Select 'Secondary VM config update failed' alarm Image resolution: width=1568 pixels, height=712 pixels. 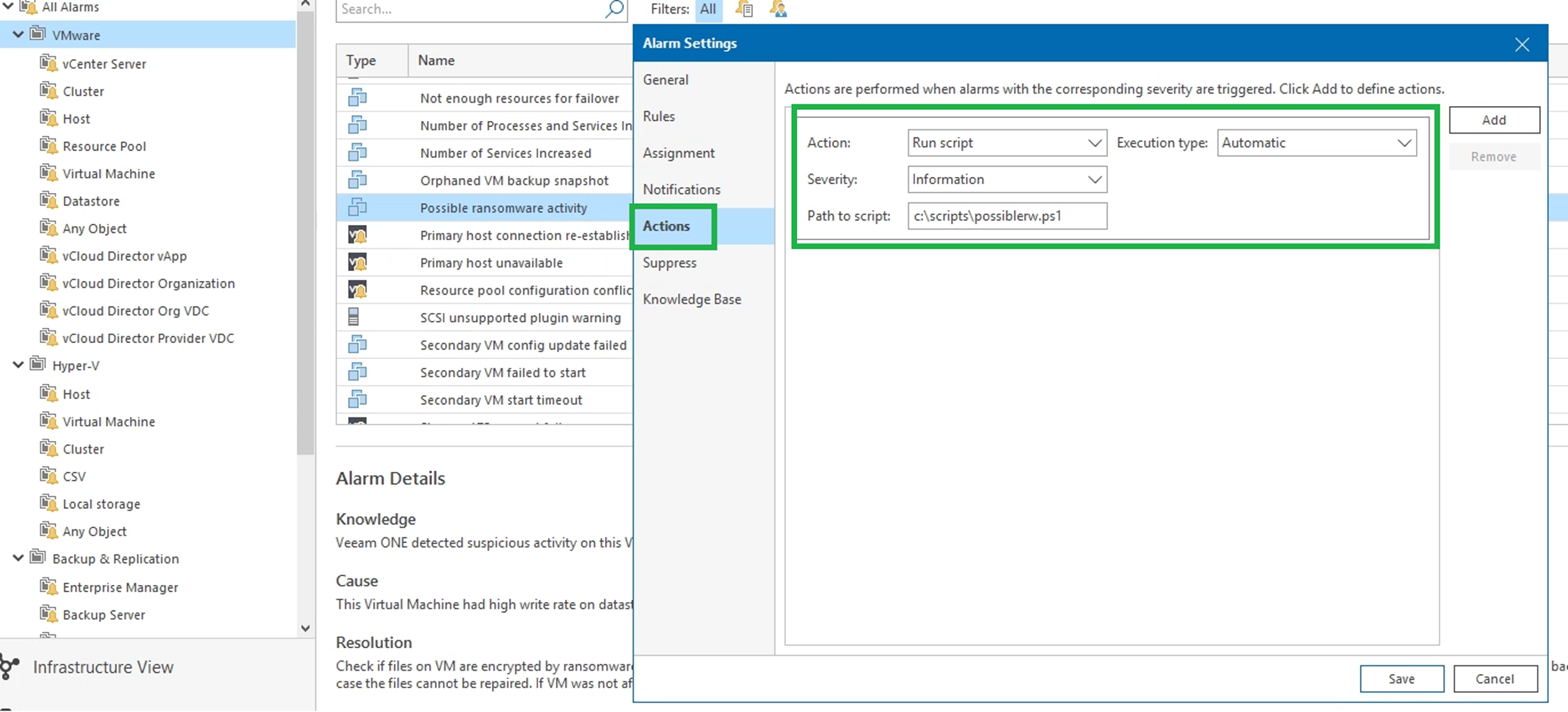(x=485, y=345)
